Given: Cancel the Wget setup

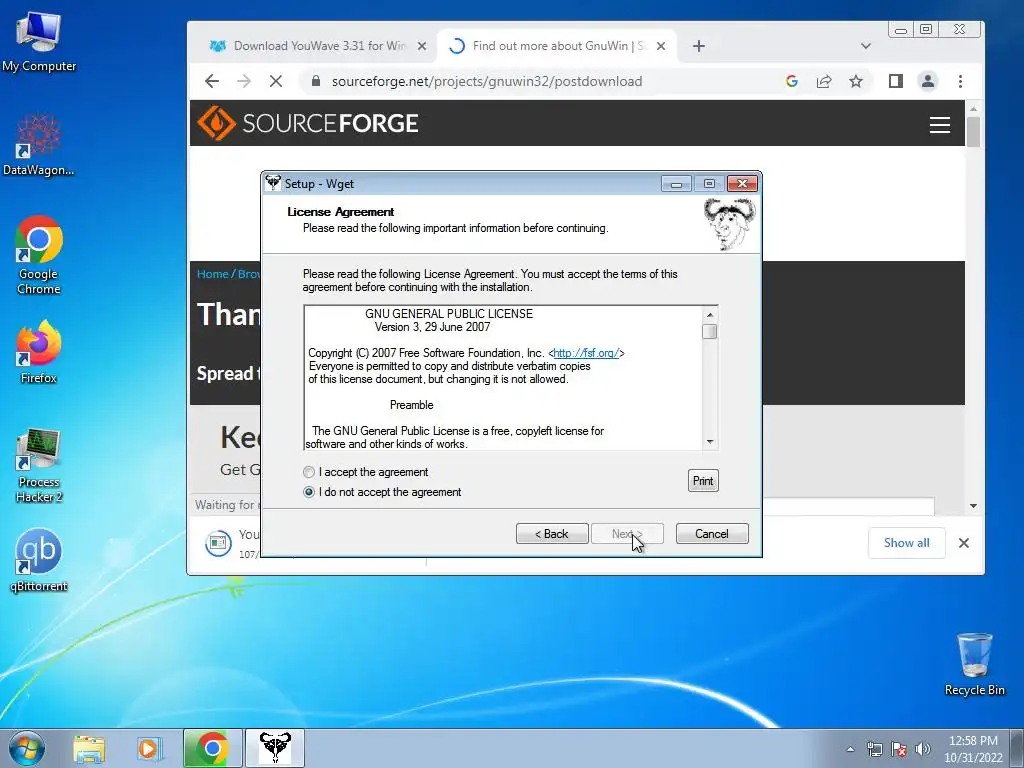Looking at the screenshot, I should pos(712,534).
